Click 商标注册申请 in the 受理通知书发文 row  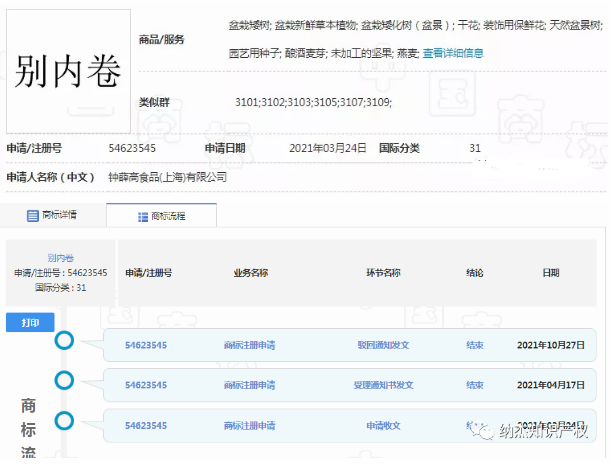pyautogui.click(x=249, y=385)
